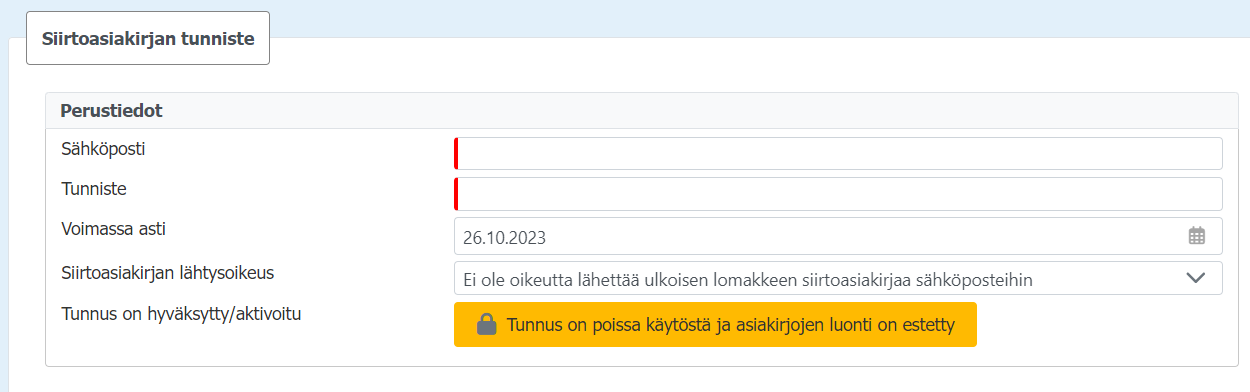Click the lock icon on the yellow button
1250x392 pixels.
486,324
